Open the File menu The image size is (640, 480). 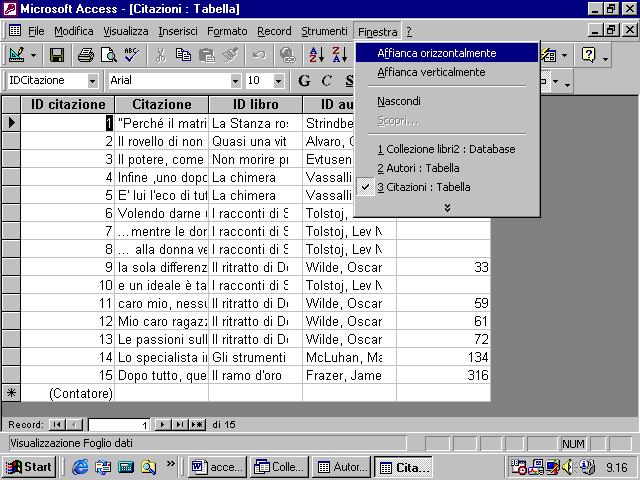(36, 31)
